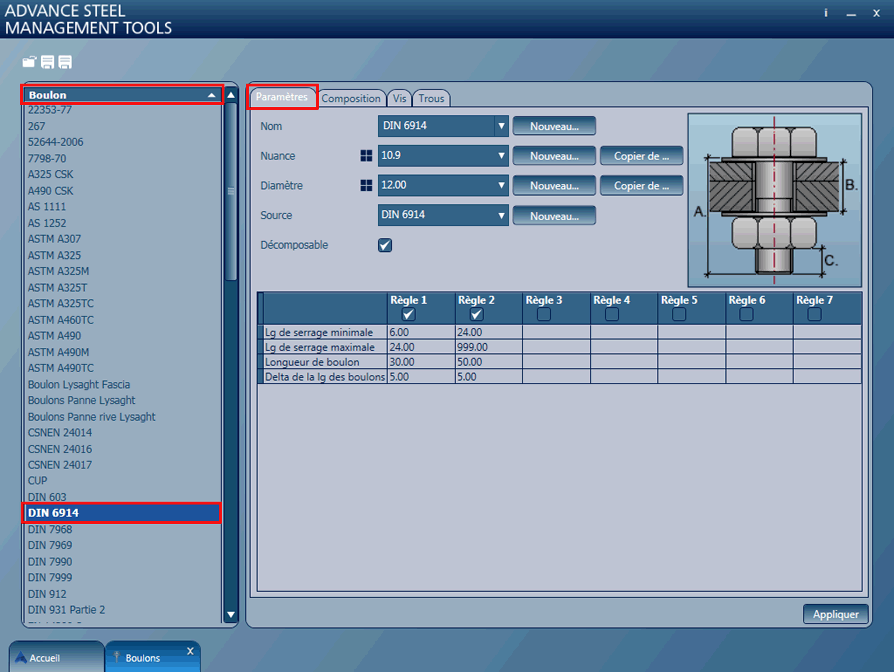Viewport: 894px width, 672px height.
Task: Click the bolt list scrollbar thumb
Action: click(231, 191)
